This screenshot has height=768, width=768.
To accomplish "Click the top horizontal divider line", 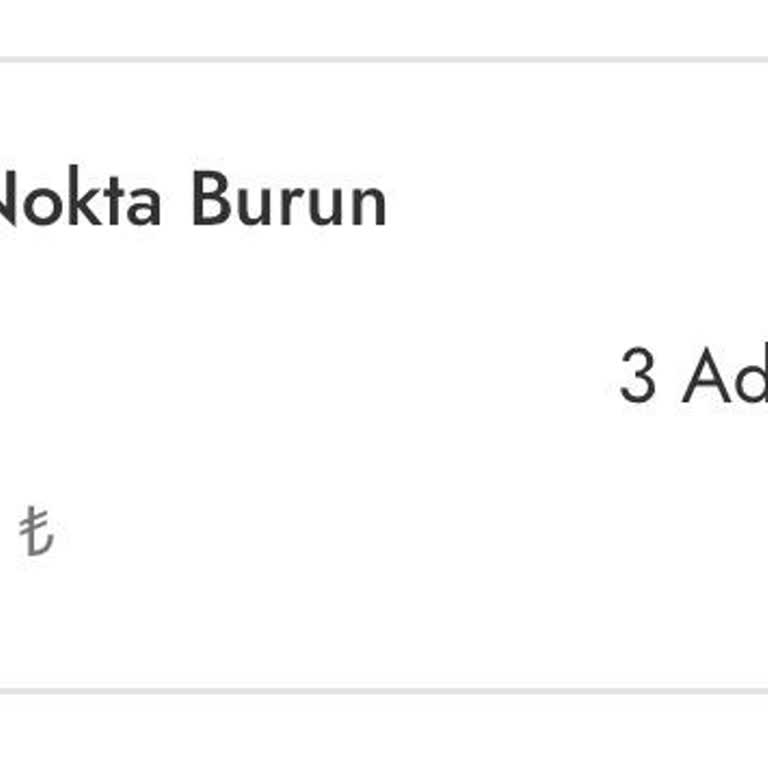I will (384, 60).
